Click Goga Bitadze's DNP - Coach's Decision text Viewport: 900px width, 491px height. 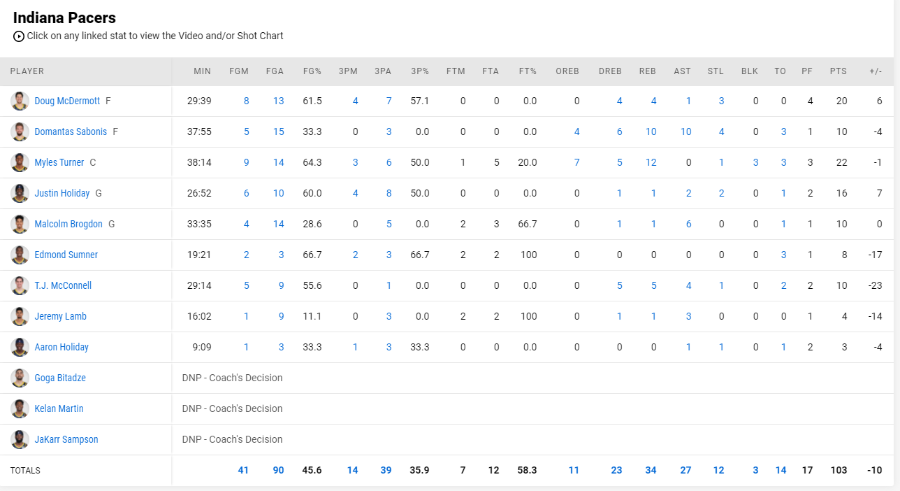tap(232, 378)
